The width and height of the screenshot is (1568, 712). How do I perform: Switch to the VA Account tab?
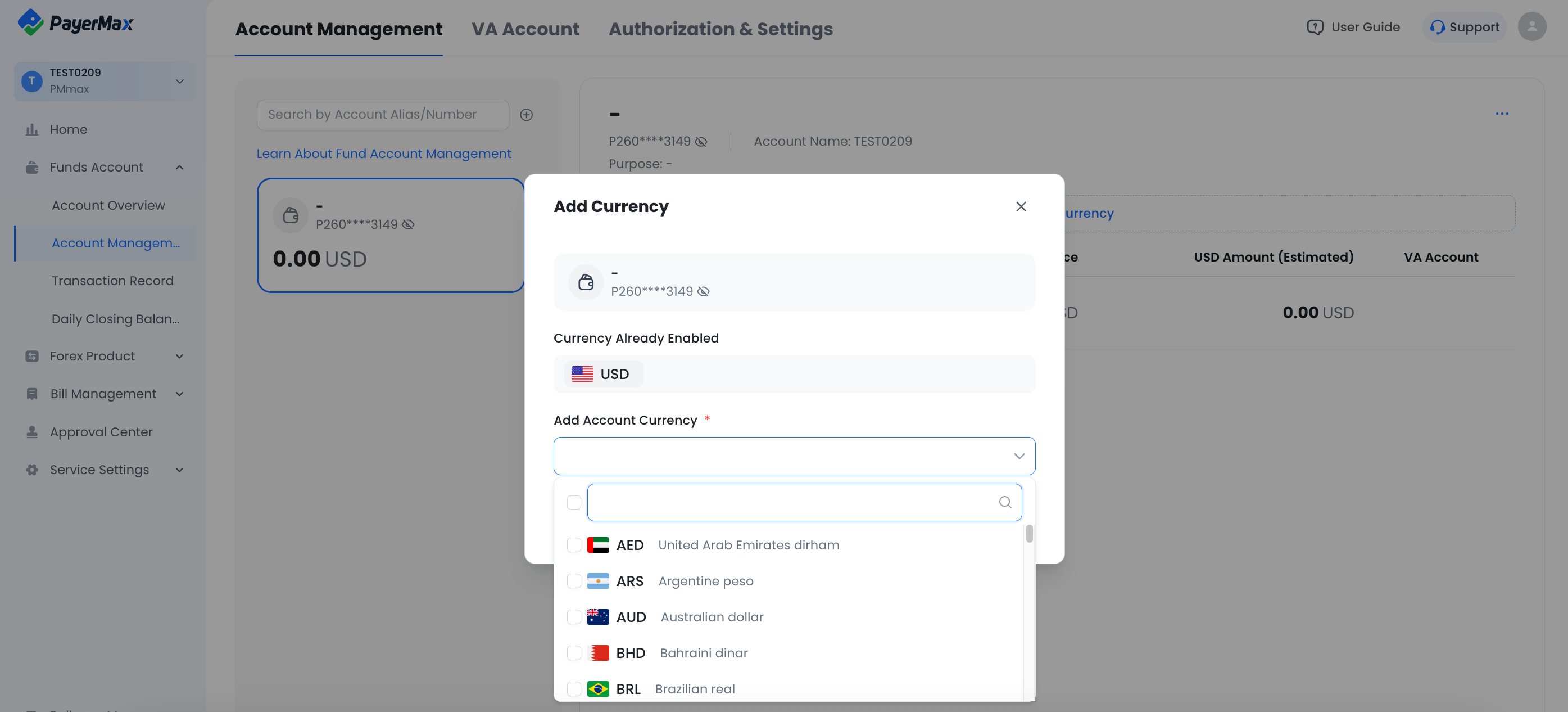point(525,29)
